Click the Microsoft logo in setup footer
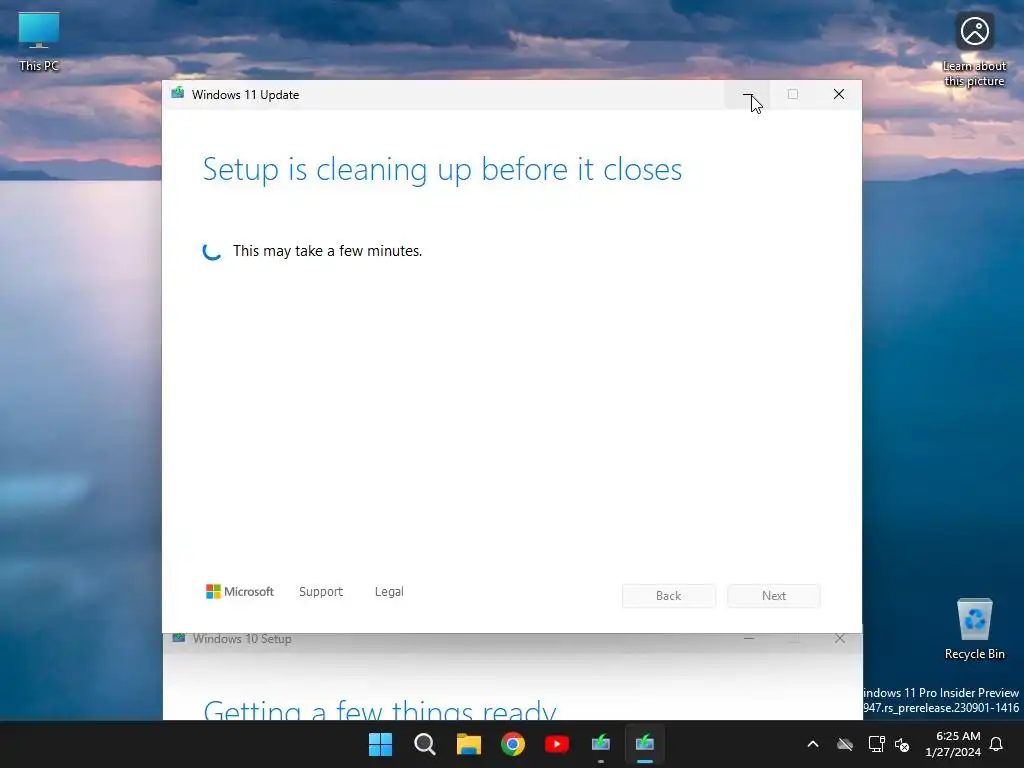Viewport: 1024px width, 768px height. pyautogui.click(x=240, y=592)
